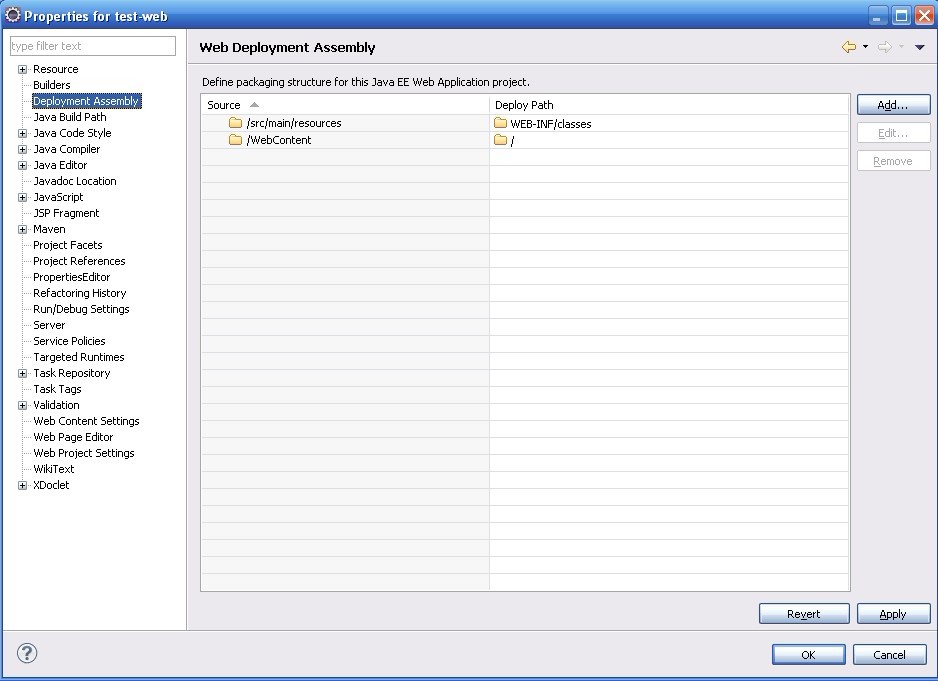Open back history dropdown arrow

[865, 47]
